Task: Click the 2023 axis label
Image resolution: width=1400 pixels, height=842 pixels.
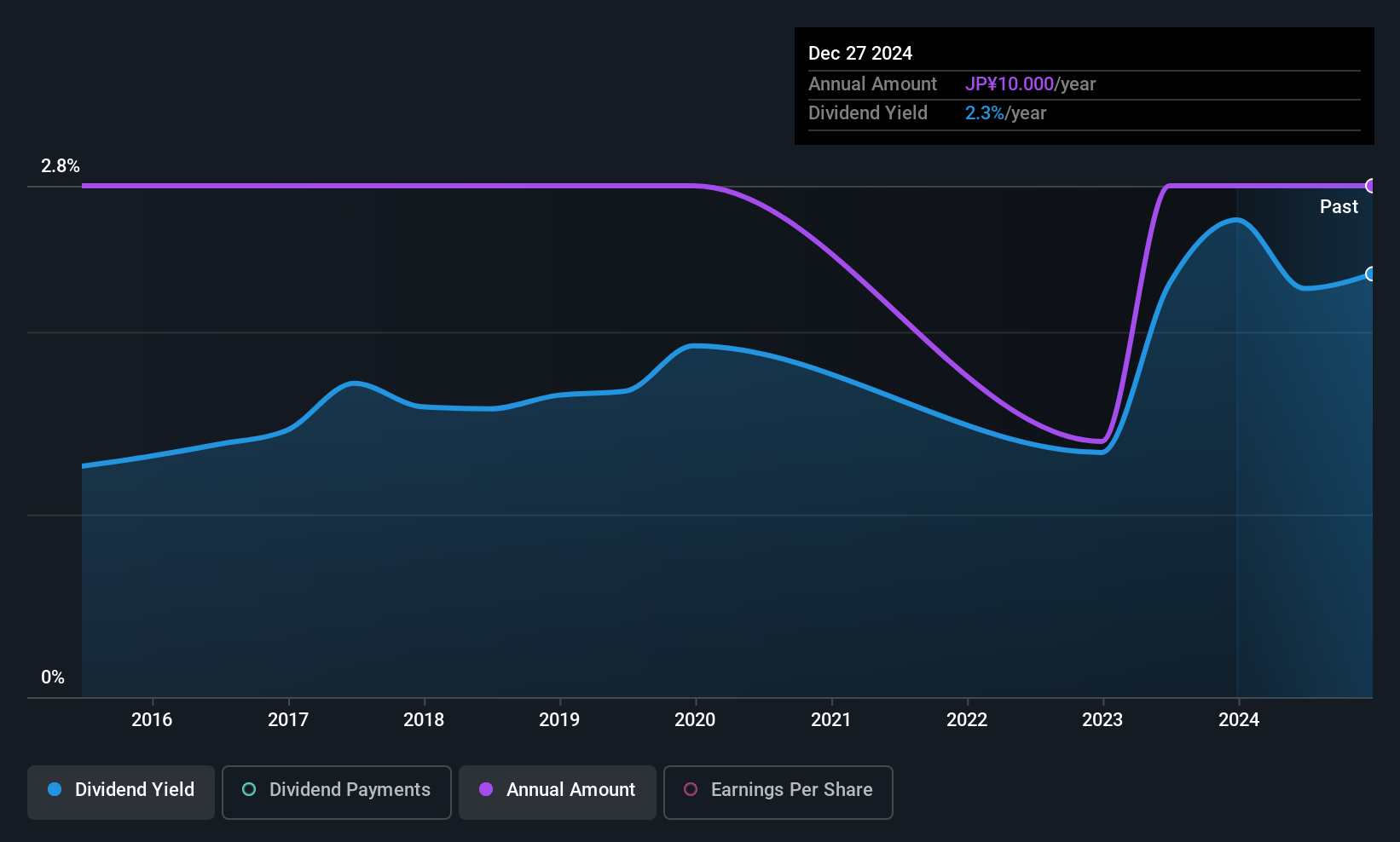Action: click(x=1102, y=720)
